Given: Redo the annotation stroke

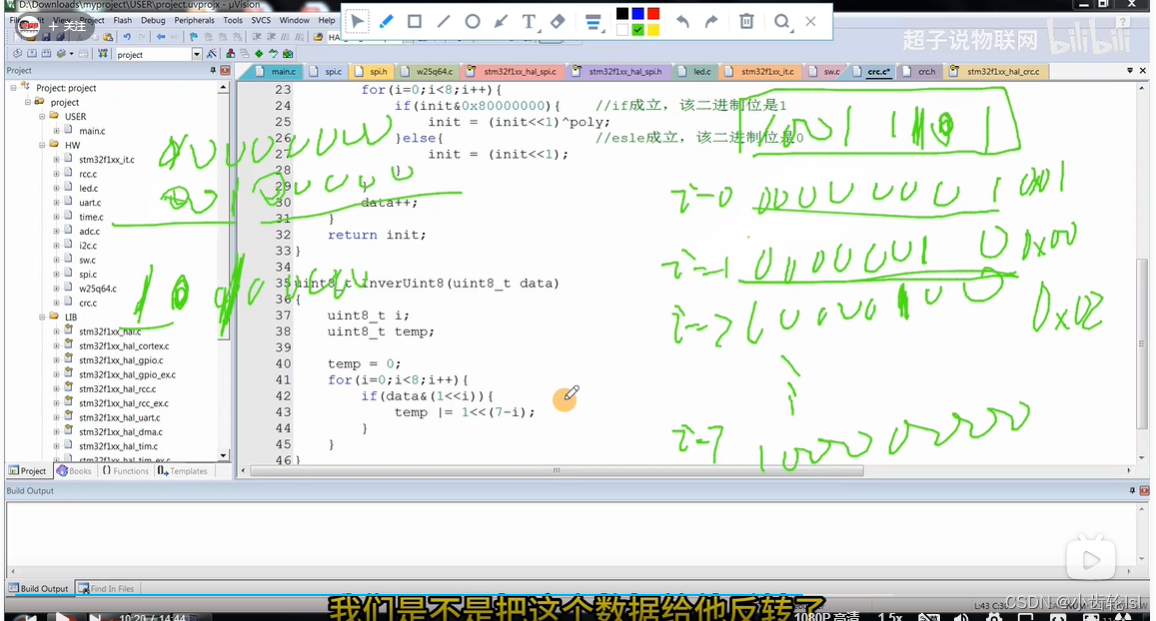Looking at the screenshot, I should (711, 21).
